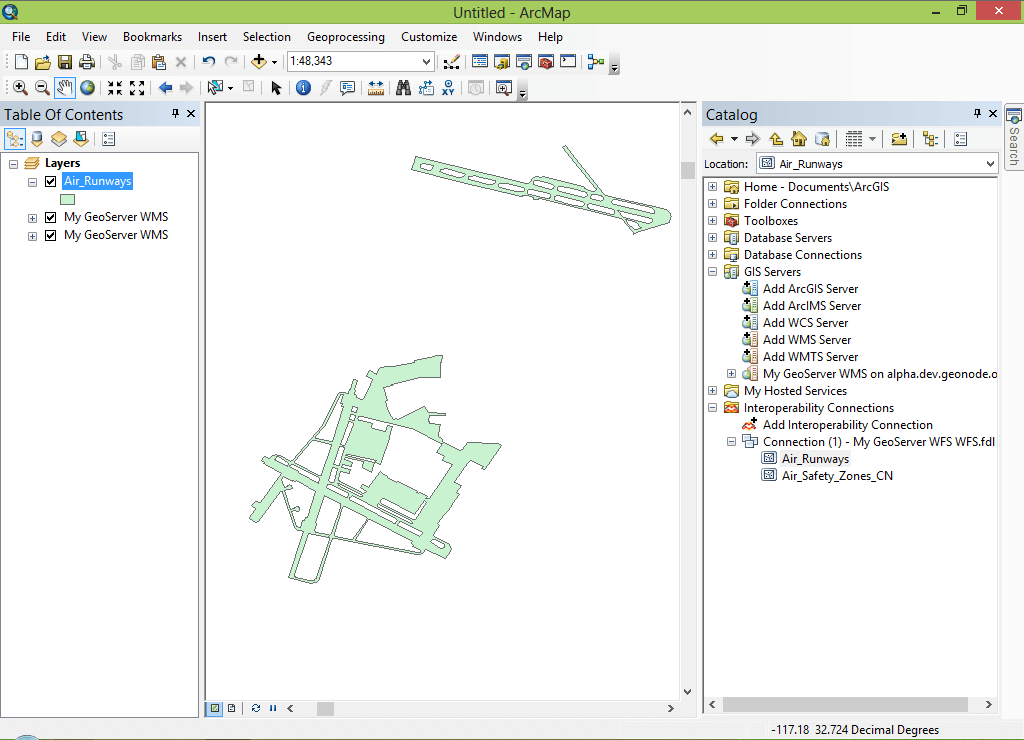The image size is (1024, 740).
Task: Select the Measure ruler tool
Action: (x=376, y=88)
